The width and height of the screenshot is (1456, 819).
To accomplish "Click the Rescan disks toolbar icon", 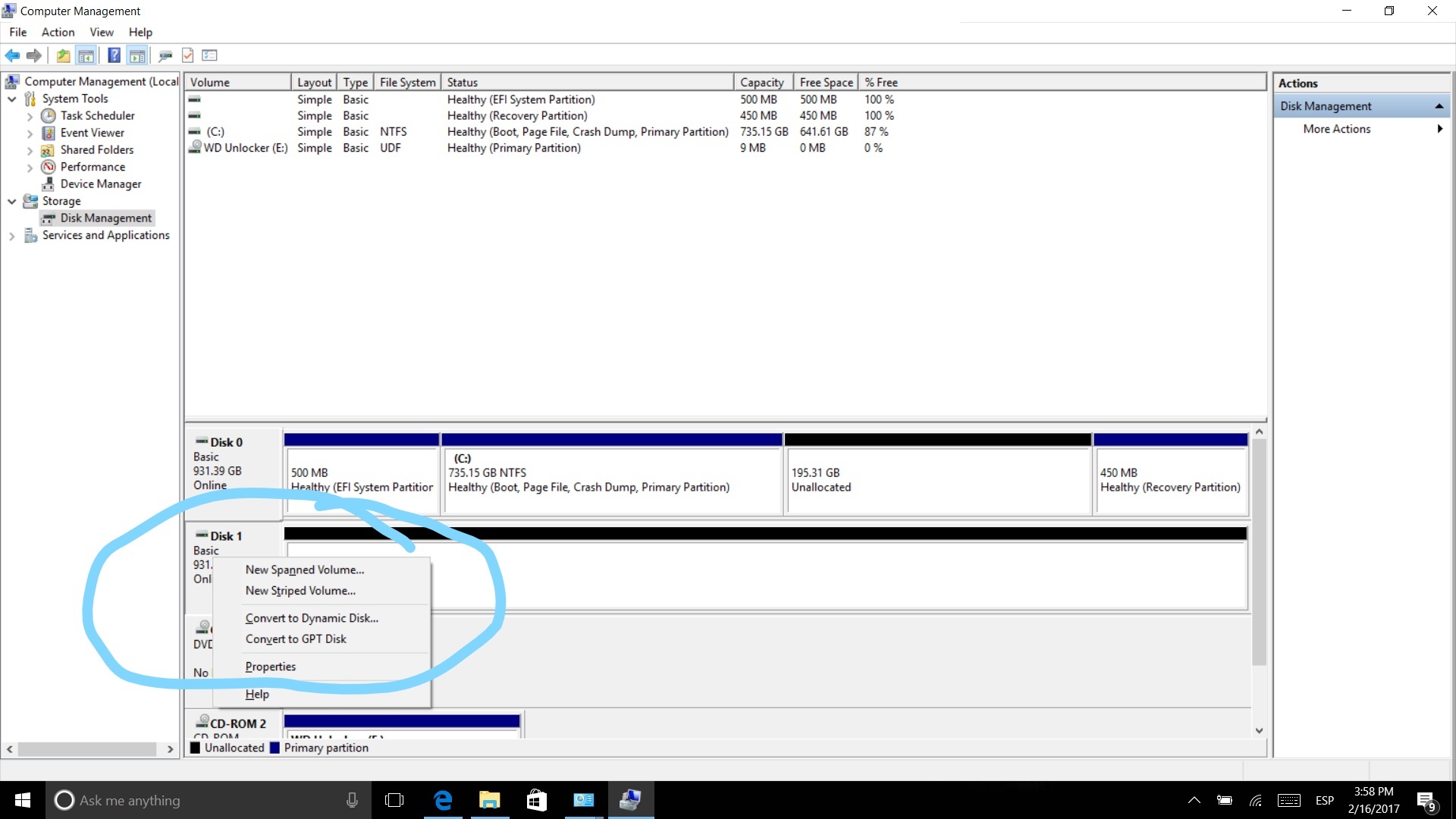I will click(x=165, y=55).
